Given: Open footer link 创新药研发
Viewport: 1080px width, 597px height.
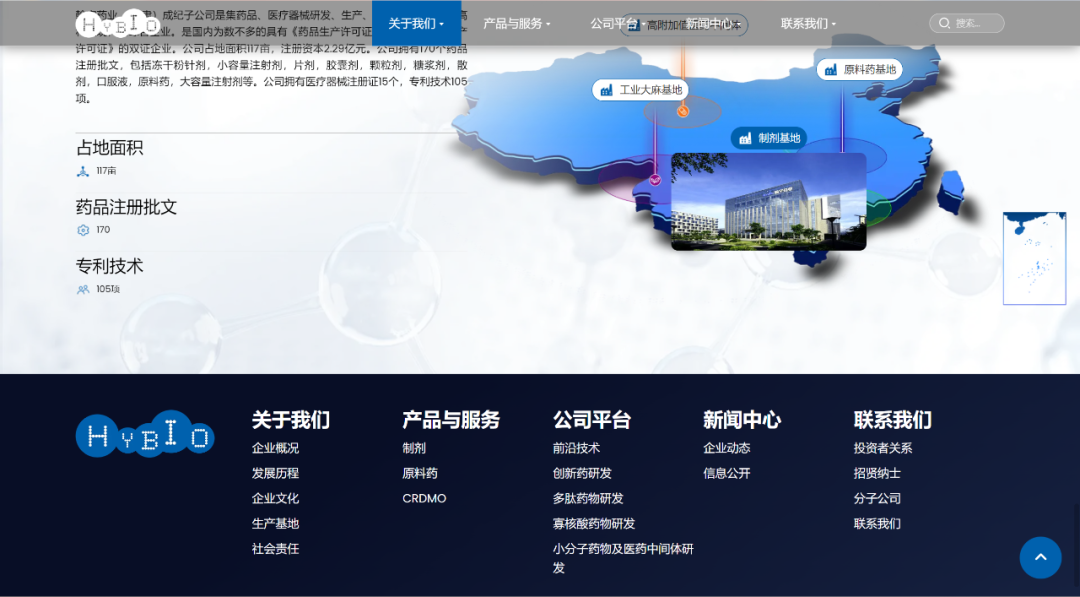Looking at the screenshot, I should click(x=582, y=474).
